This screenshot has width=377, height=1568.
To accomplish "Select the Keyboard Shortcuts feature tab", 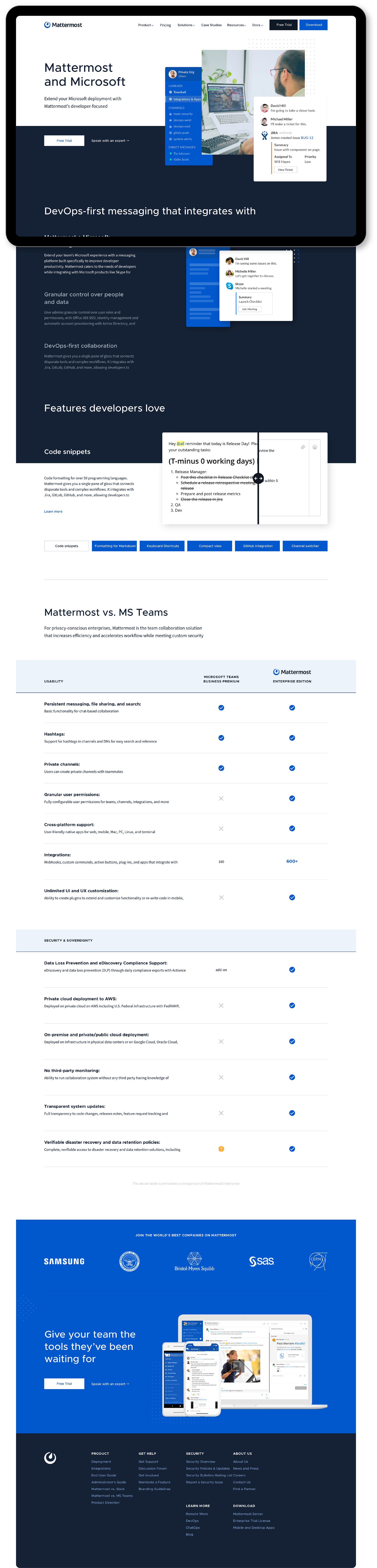I will click(163, 546).
